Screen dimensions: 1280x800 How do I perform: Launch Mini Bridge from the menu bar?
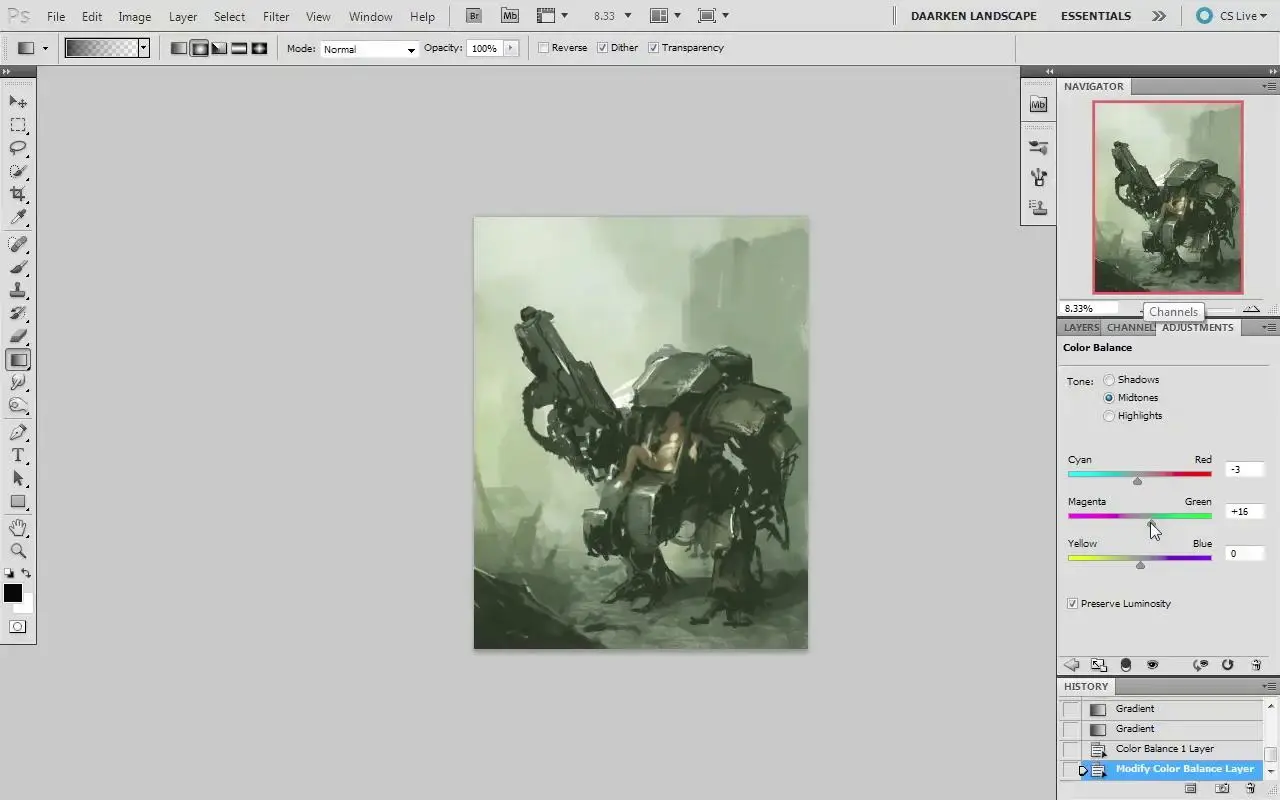pos(510,16)
